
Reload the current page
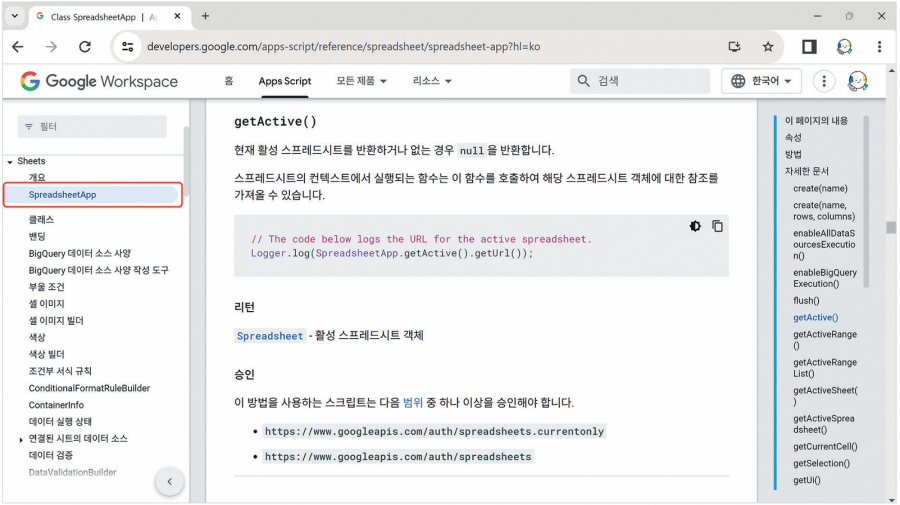[85, 47]
